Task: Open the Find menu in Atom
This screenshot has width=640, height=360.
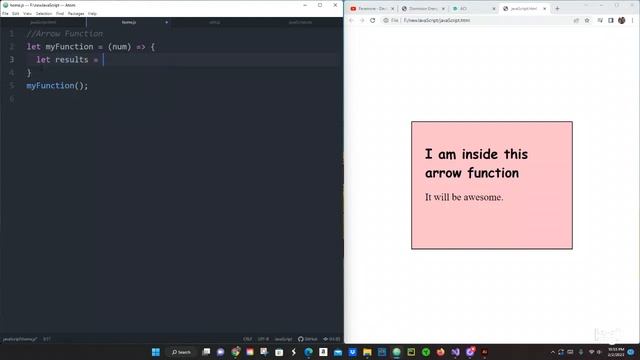Action: 60,13
